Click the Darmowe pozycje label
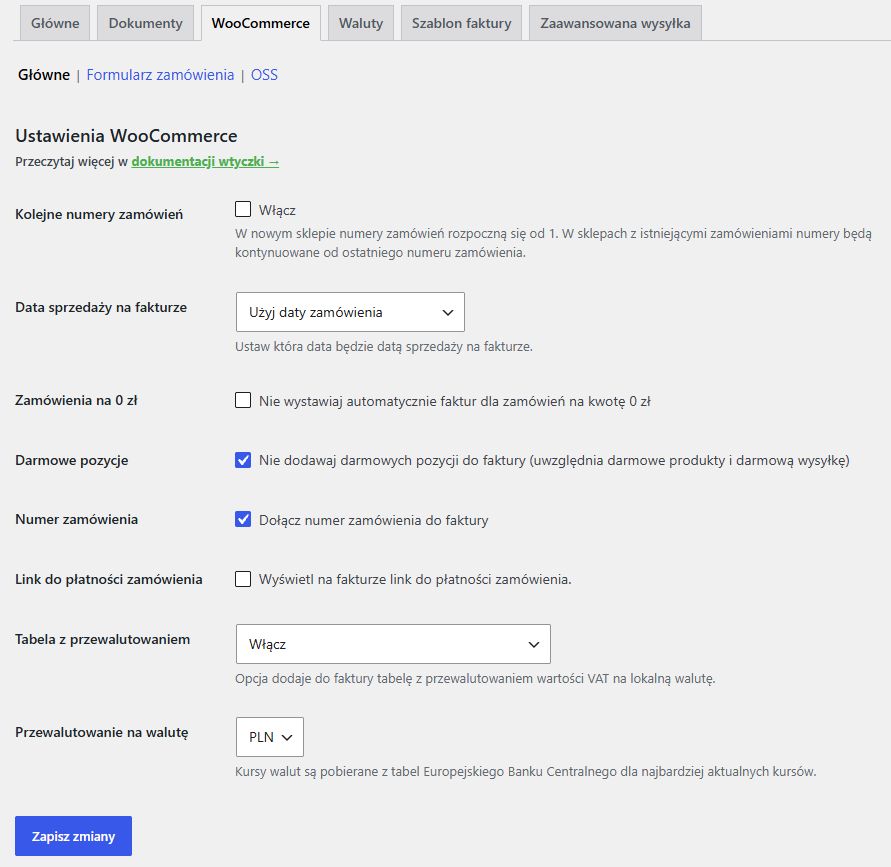Screen dimensions: 891x867 72,460
